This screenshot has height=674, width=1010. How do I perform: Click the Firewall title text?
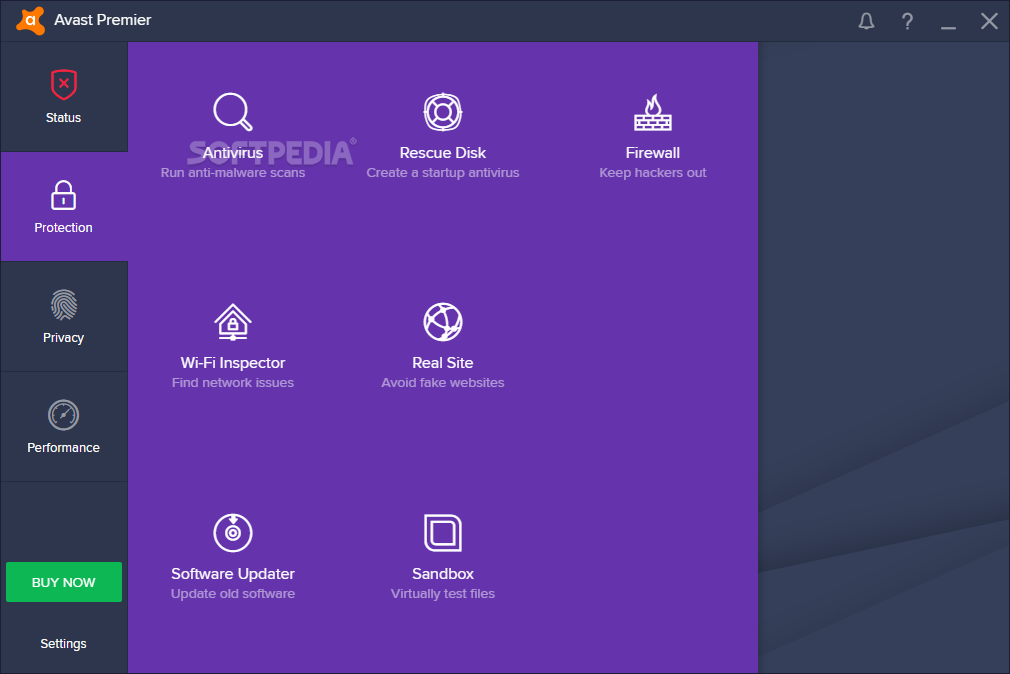point(653,153)
